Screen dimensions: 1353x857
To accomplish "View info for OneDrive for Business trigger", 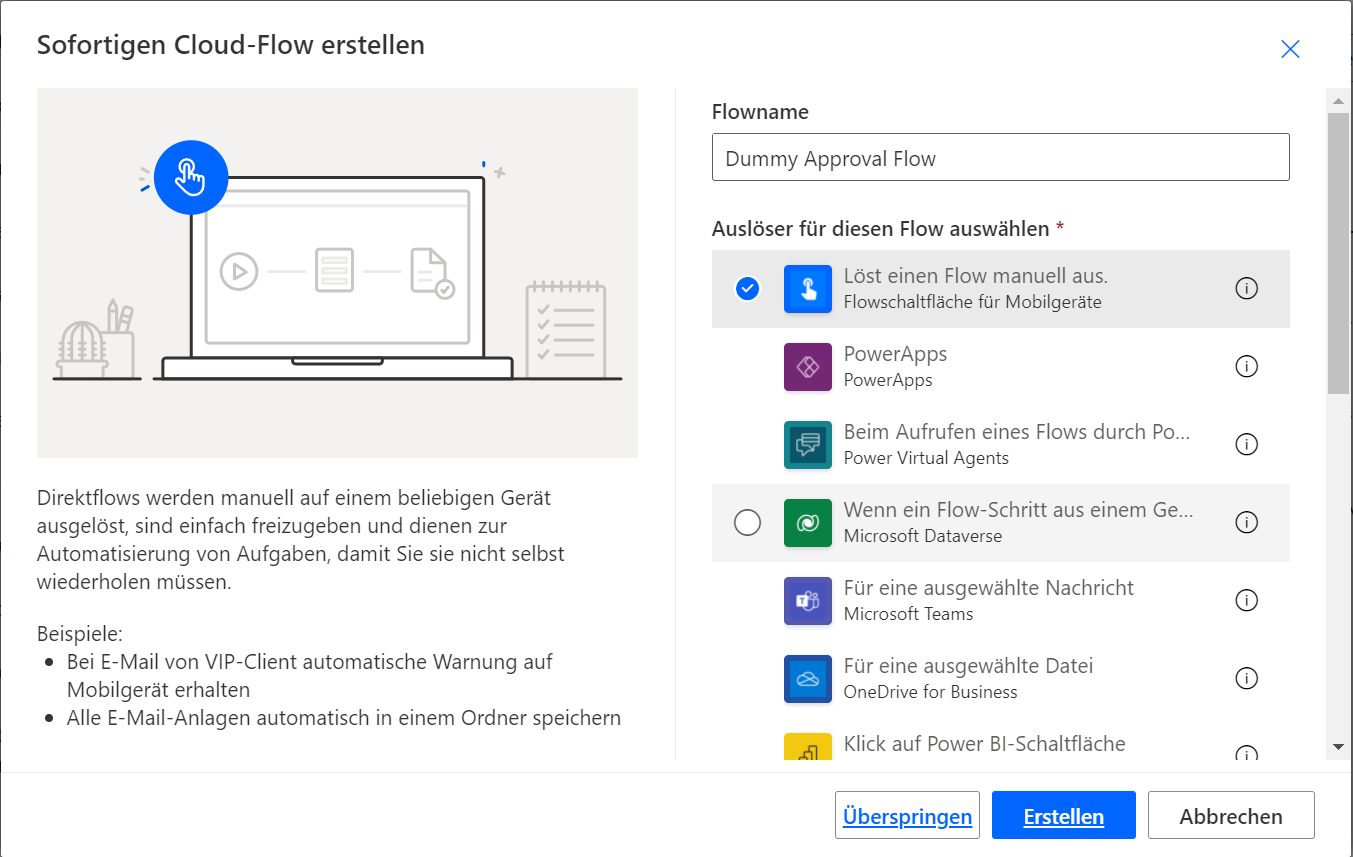I will (x=1246, y=678).
